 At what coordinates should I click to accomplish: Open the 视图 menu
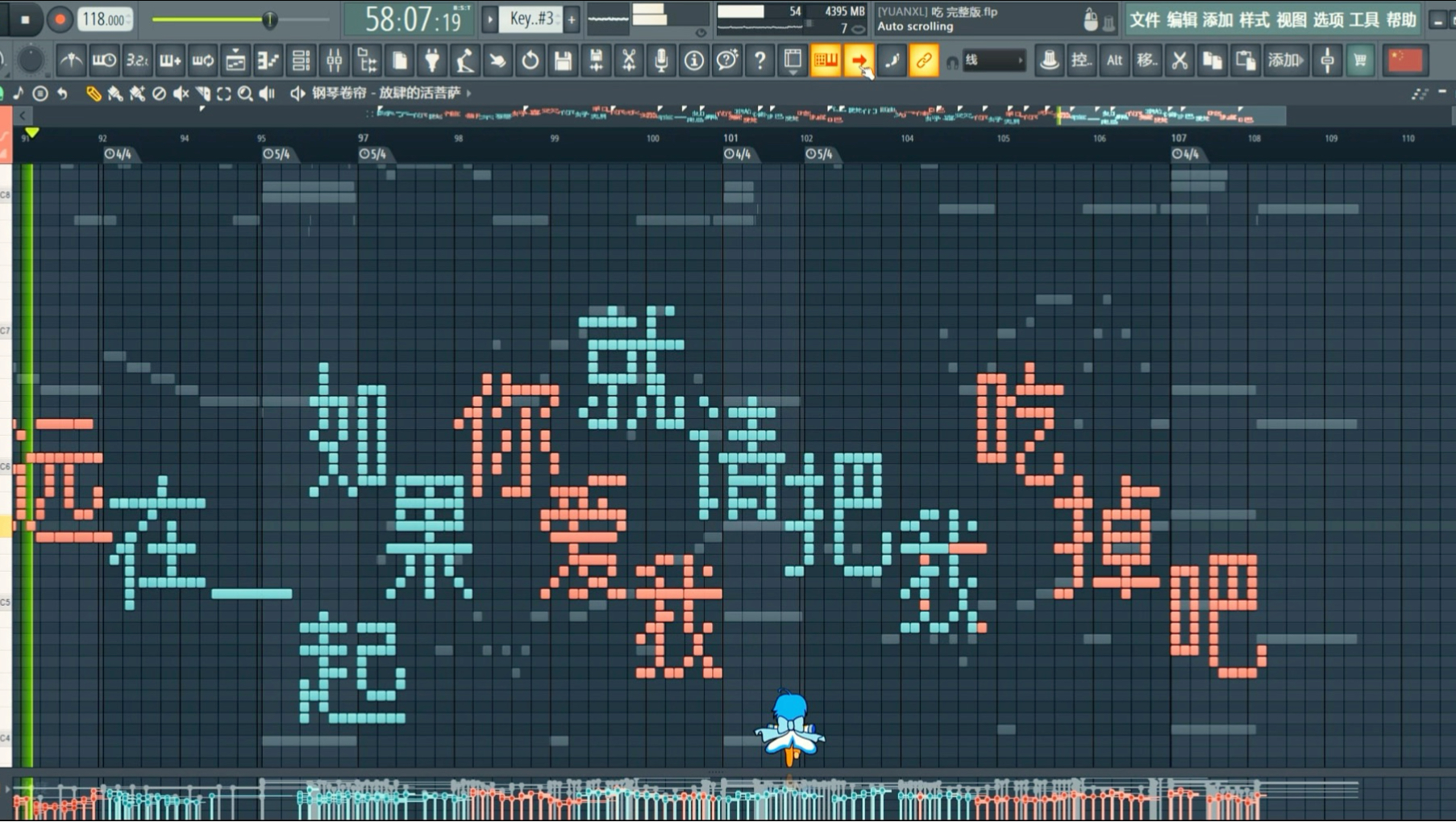click(x=1292, y=20)
